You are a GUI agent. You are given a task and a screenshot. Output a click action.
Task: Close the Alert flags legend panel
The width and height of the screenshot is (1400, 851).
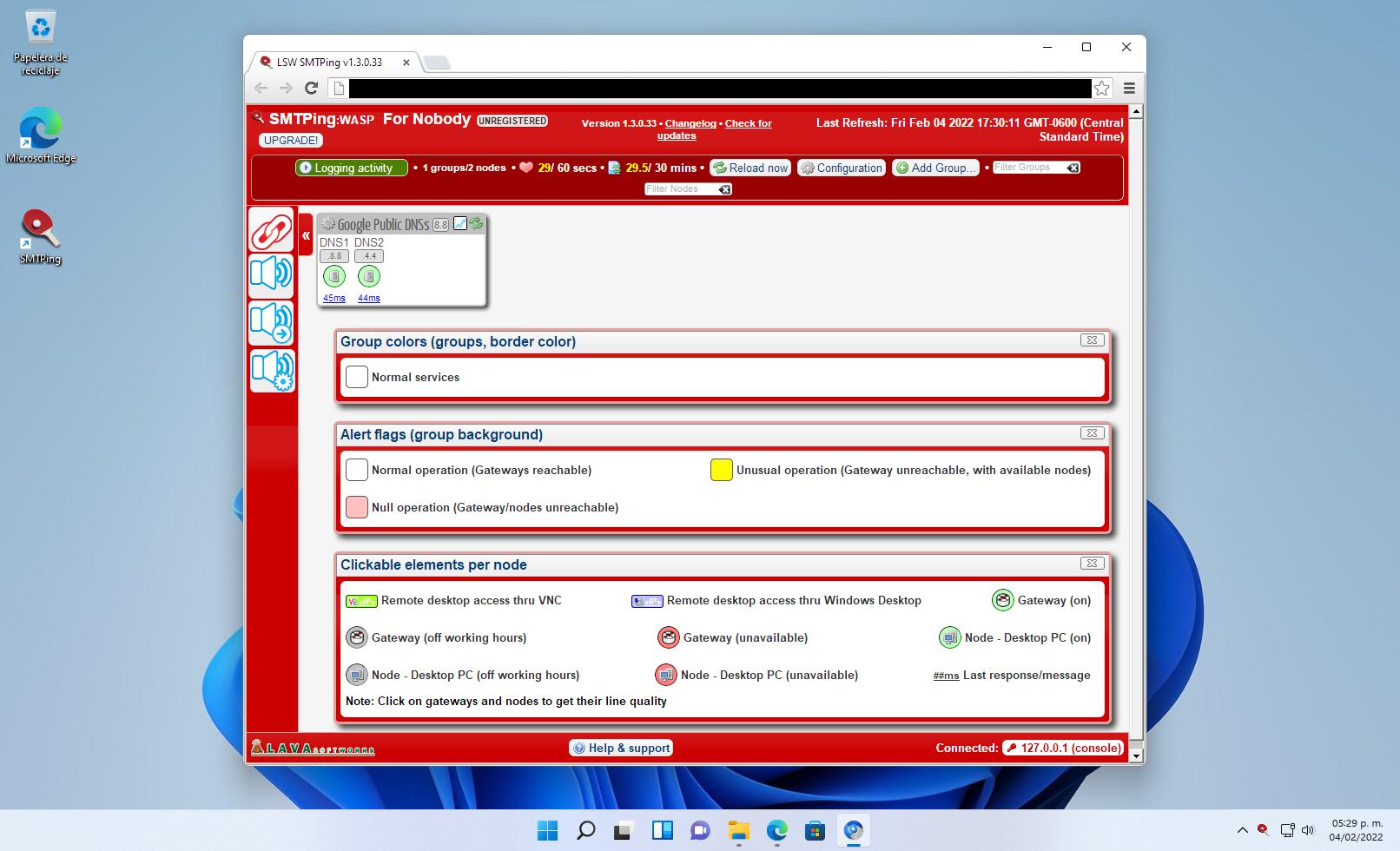(x=1092, y=433)
